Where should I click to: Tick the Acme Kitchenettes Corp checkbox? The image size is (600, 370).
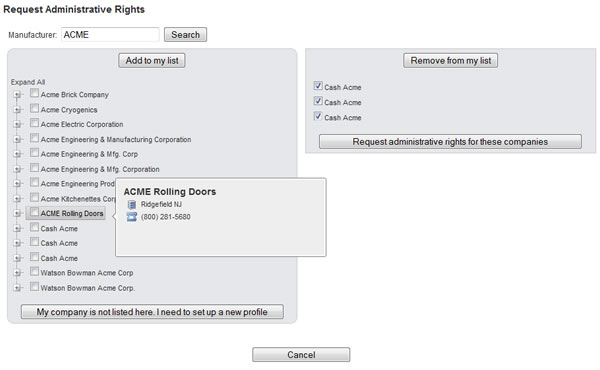pyautogui.click(x=34, y=197)
